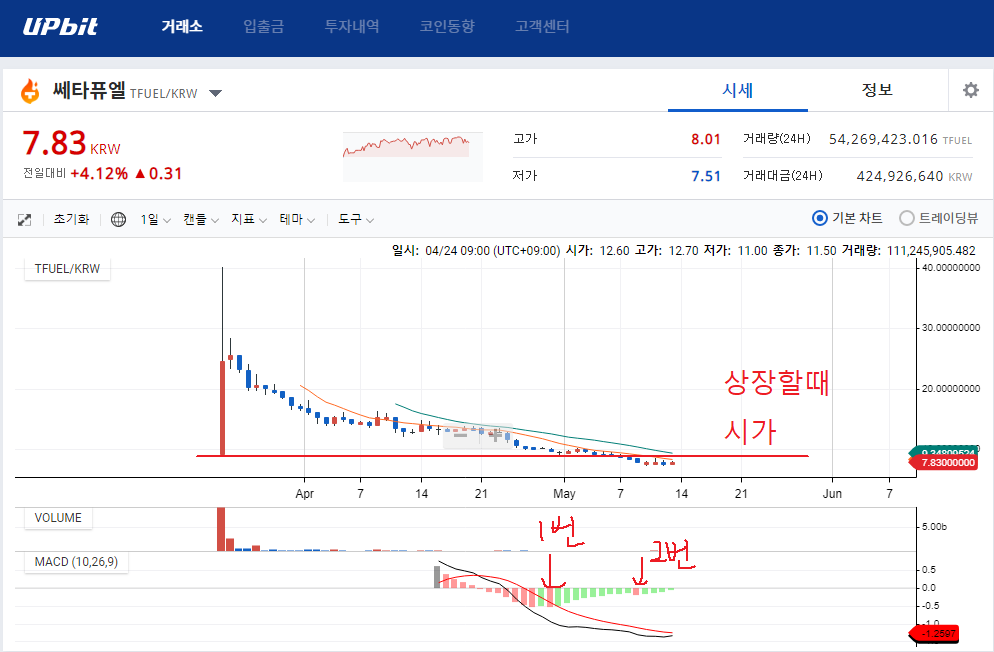Toggle fullscreen chart expand icon
The image size is (994, 652).
click(x=25, y=220)
